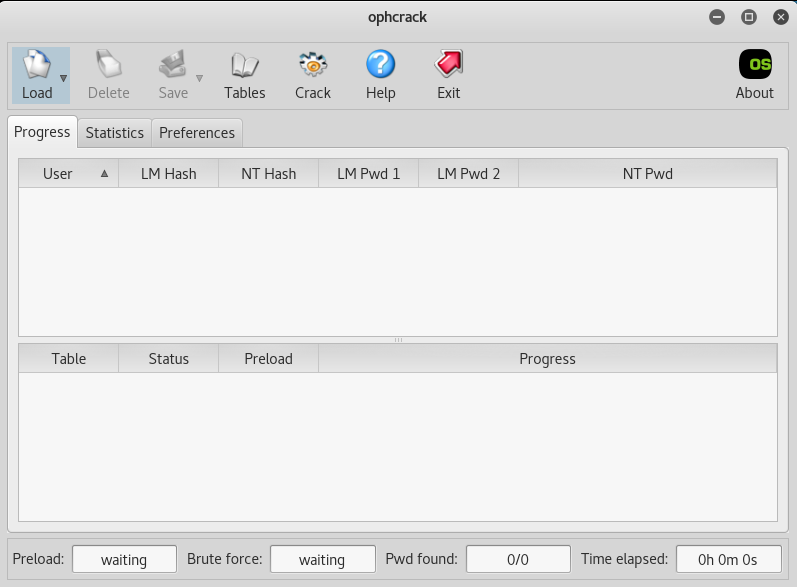Click the Pwd found field showing 0/0
797x587 pixels.
(x=518, y=559)
